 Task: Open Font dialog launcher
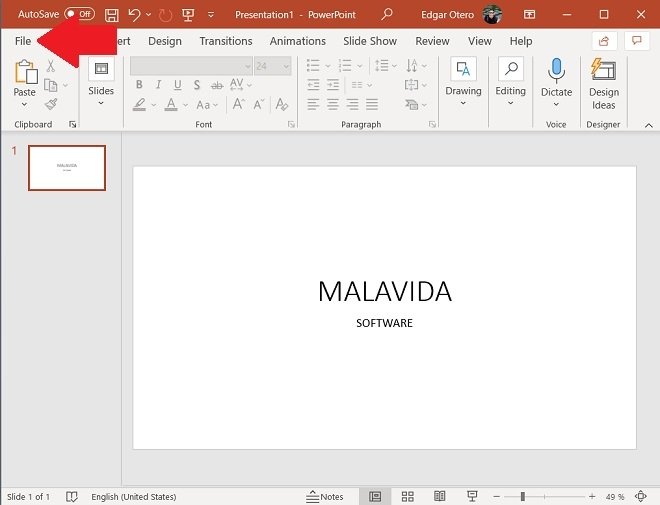pyautogui.click(x=291, y=124)
